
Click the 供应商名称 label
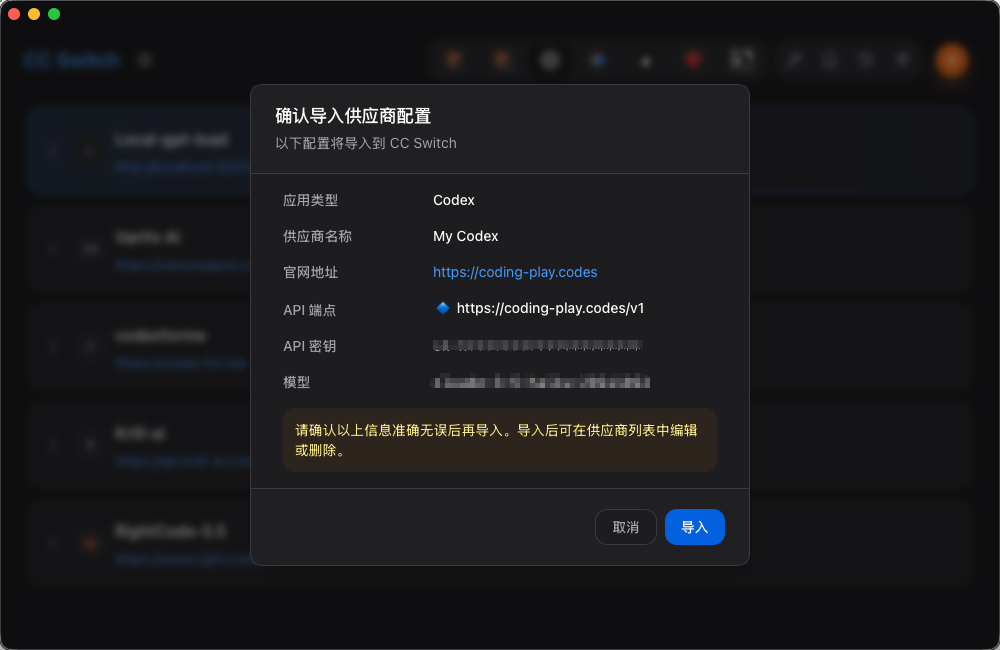coord(317,236)
